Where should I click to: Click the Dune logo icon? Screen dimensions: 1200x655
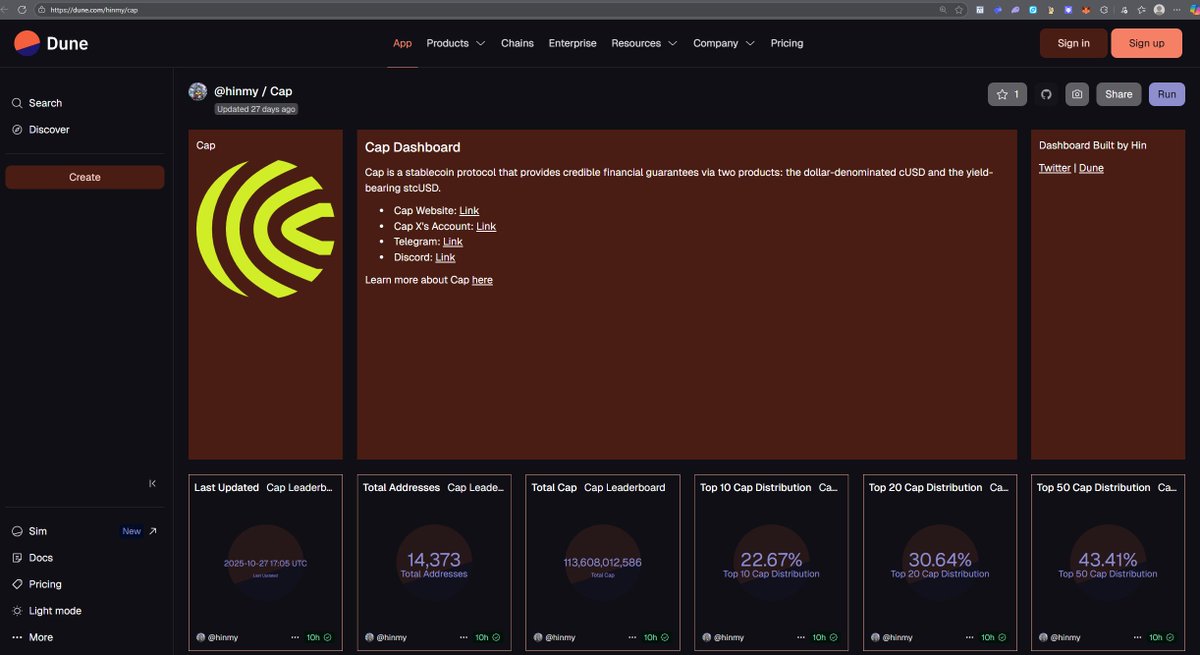click(27, 43)
